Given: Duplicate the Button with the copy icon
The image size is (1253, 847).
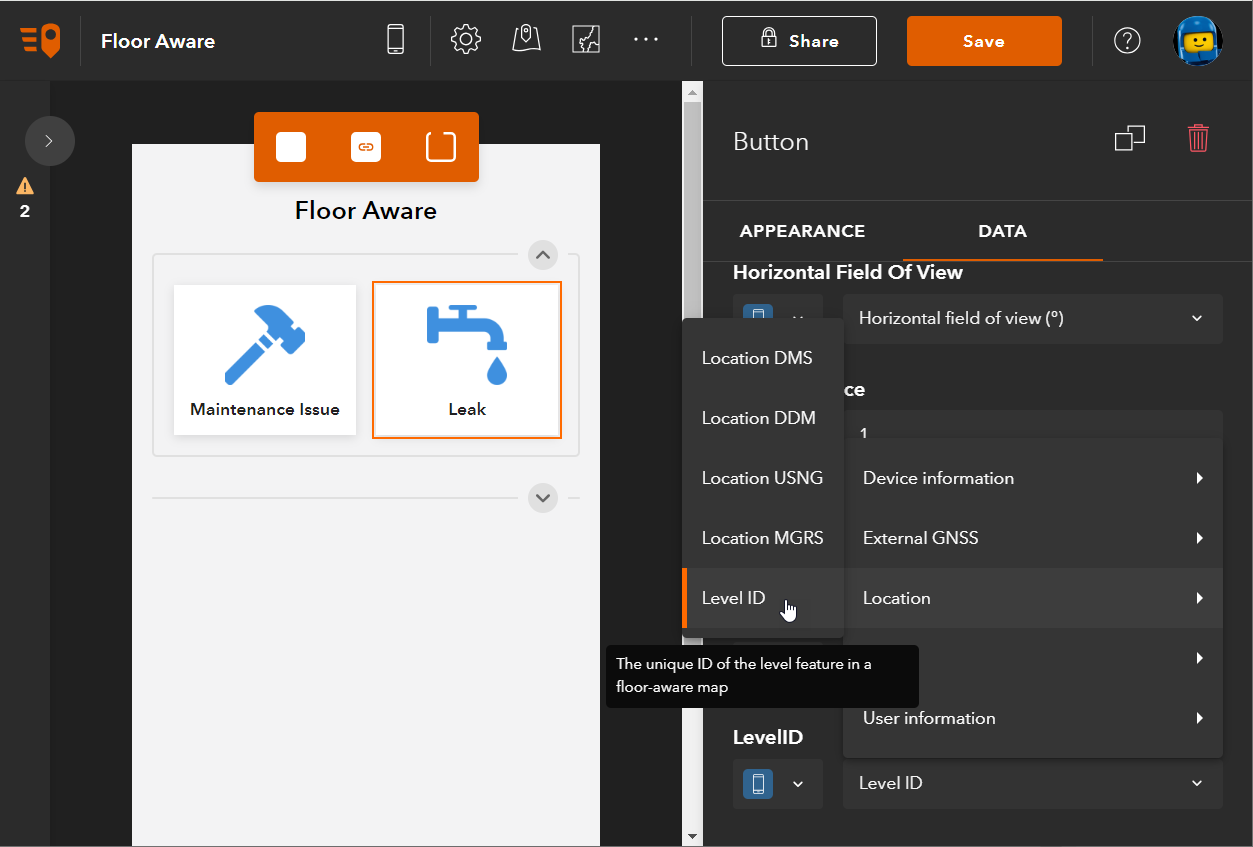Looking at the screenshot, I should 1130,138.
